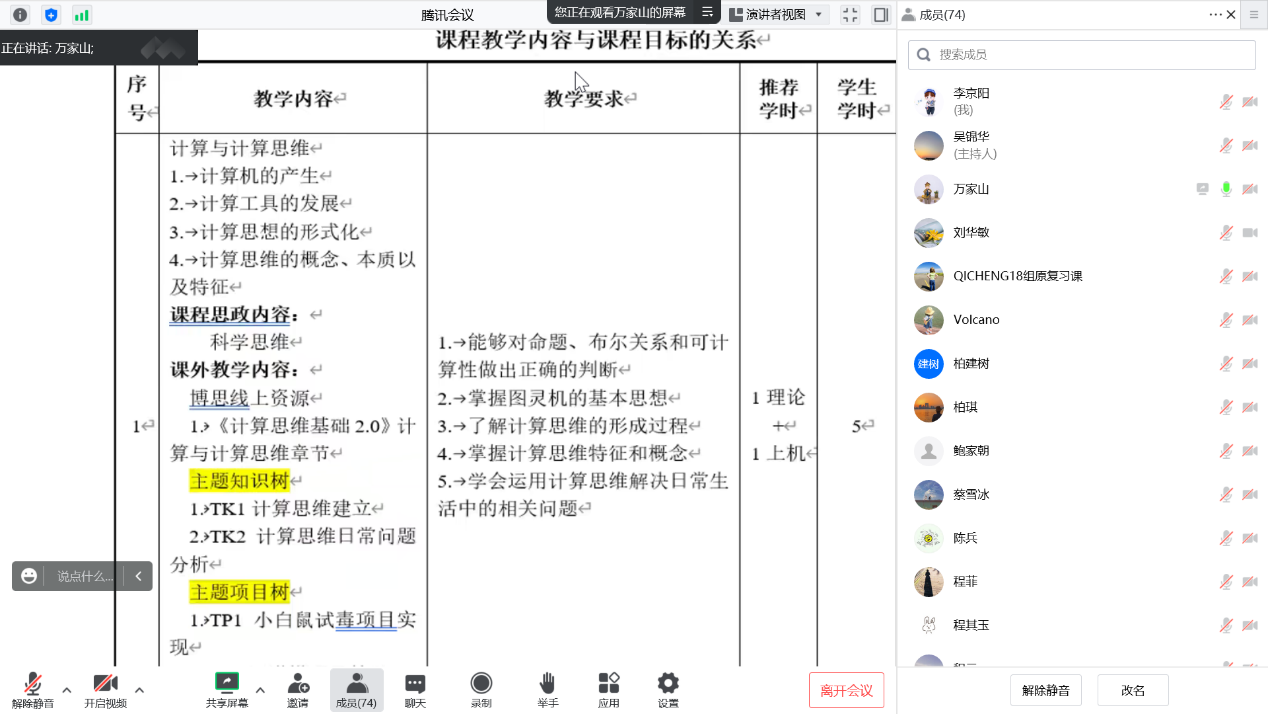Rename yourself using the 改名 button
Image resolution: width=1268 pixels, height=714 pixels.
[1132, 689]
